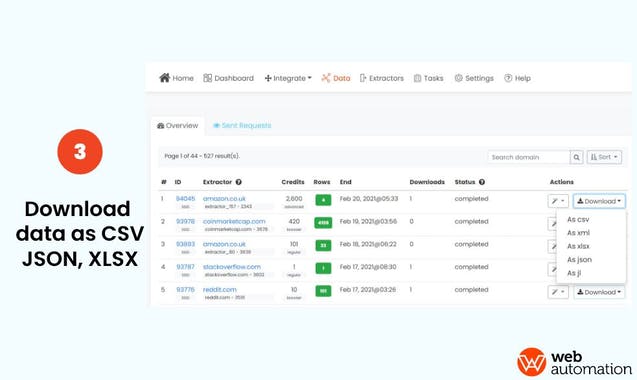The width and height of the screenshot is (637, 380).
Task: Click the green rows badge for row 93883
Action: pos(323,245)
